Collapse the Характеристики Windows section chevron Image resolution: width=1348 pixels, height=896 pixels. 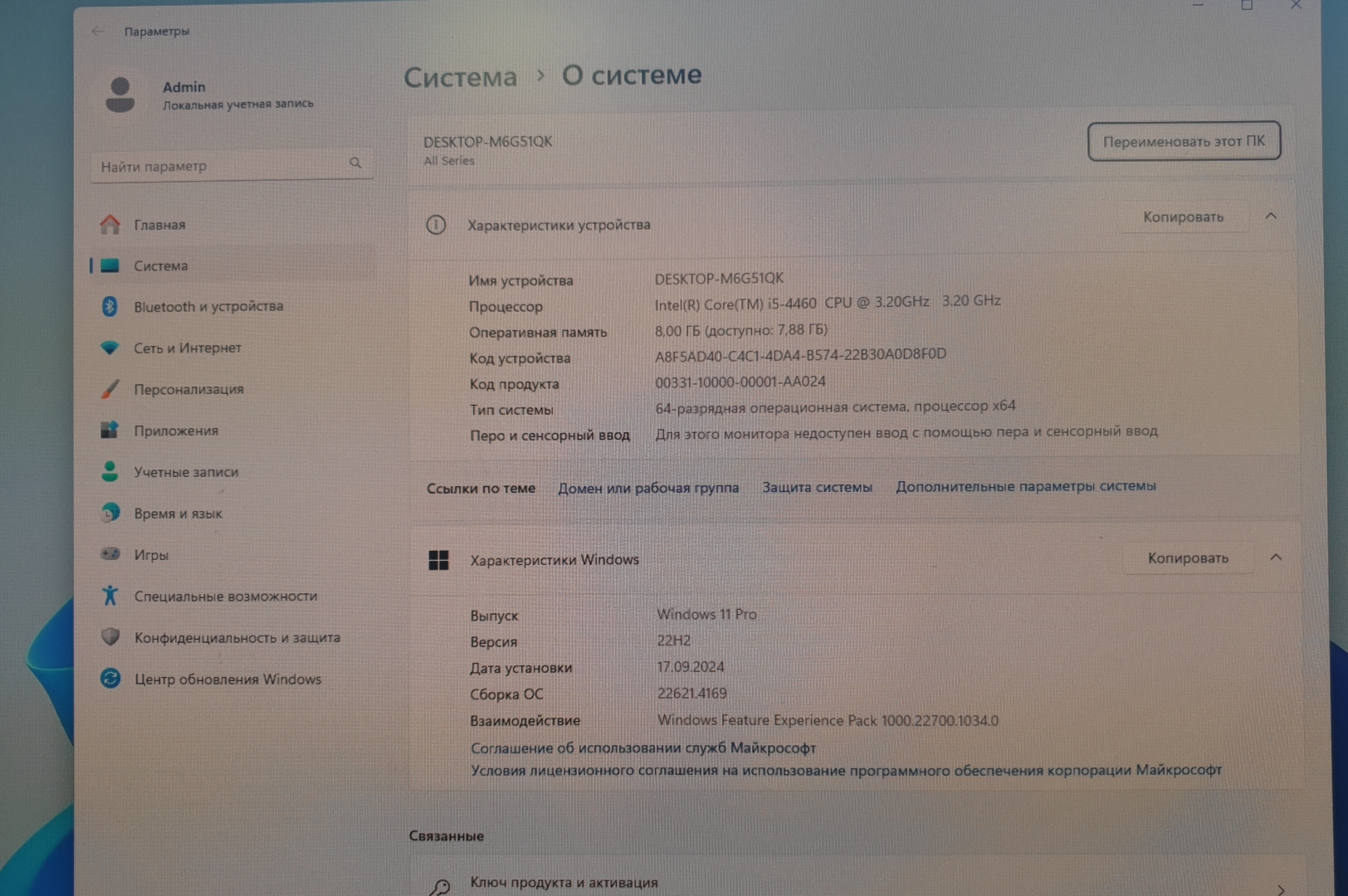coord(1276,558)
